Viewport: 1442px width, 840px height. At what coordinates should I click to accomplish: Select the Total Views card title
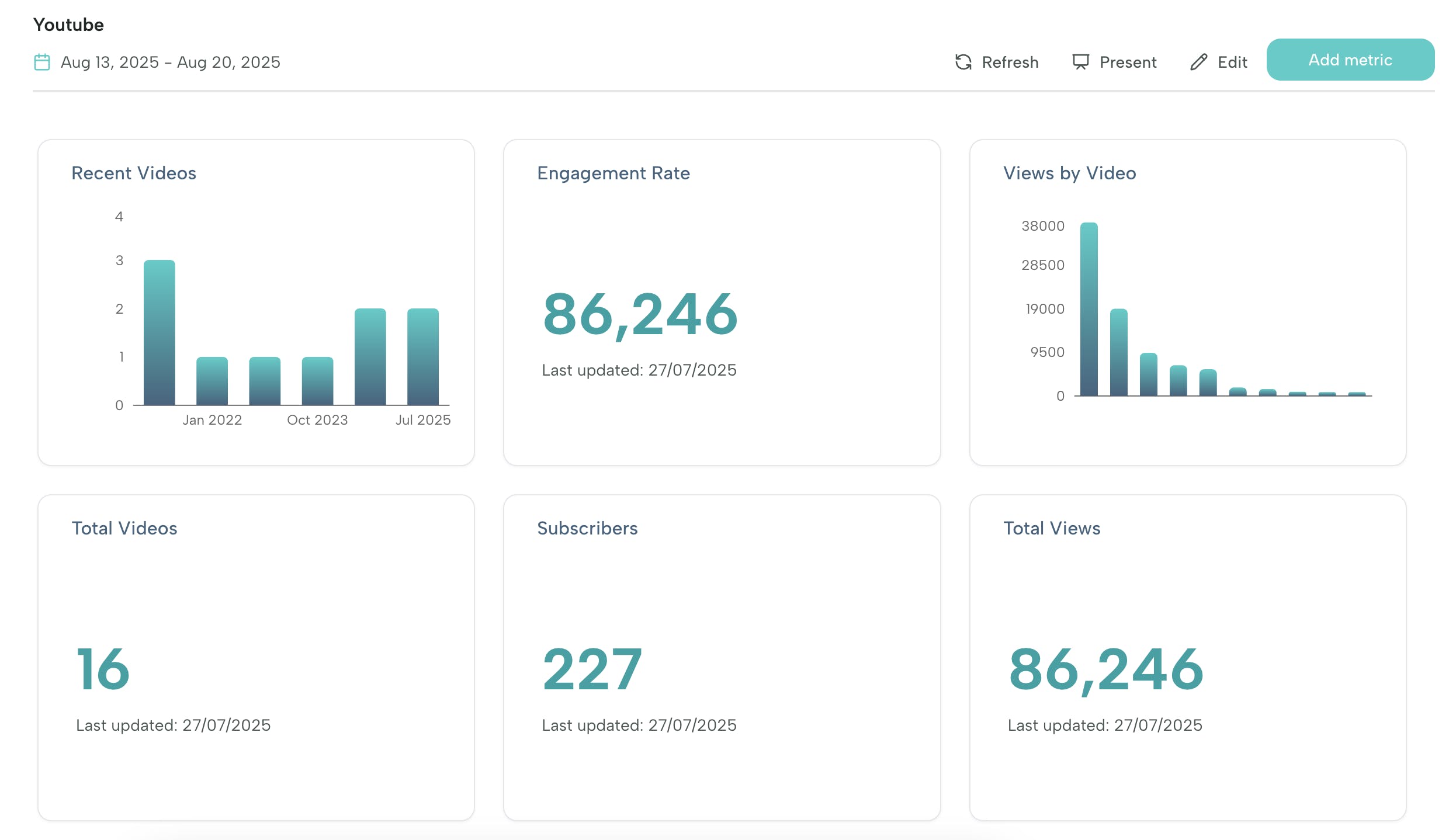[1052, 528]
